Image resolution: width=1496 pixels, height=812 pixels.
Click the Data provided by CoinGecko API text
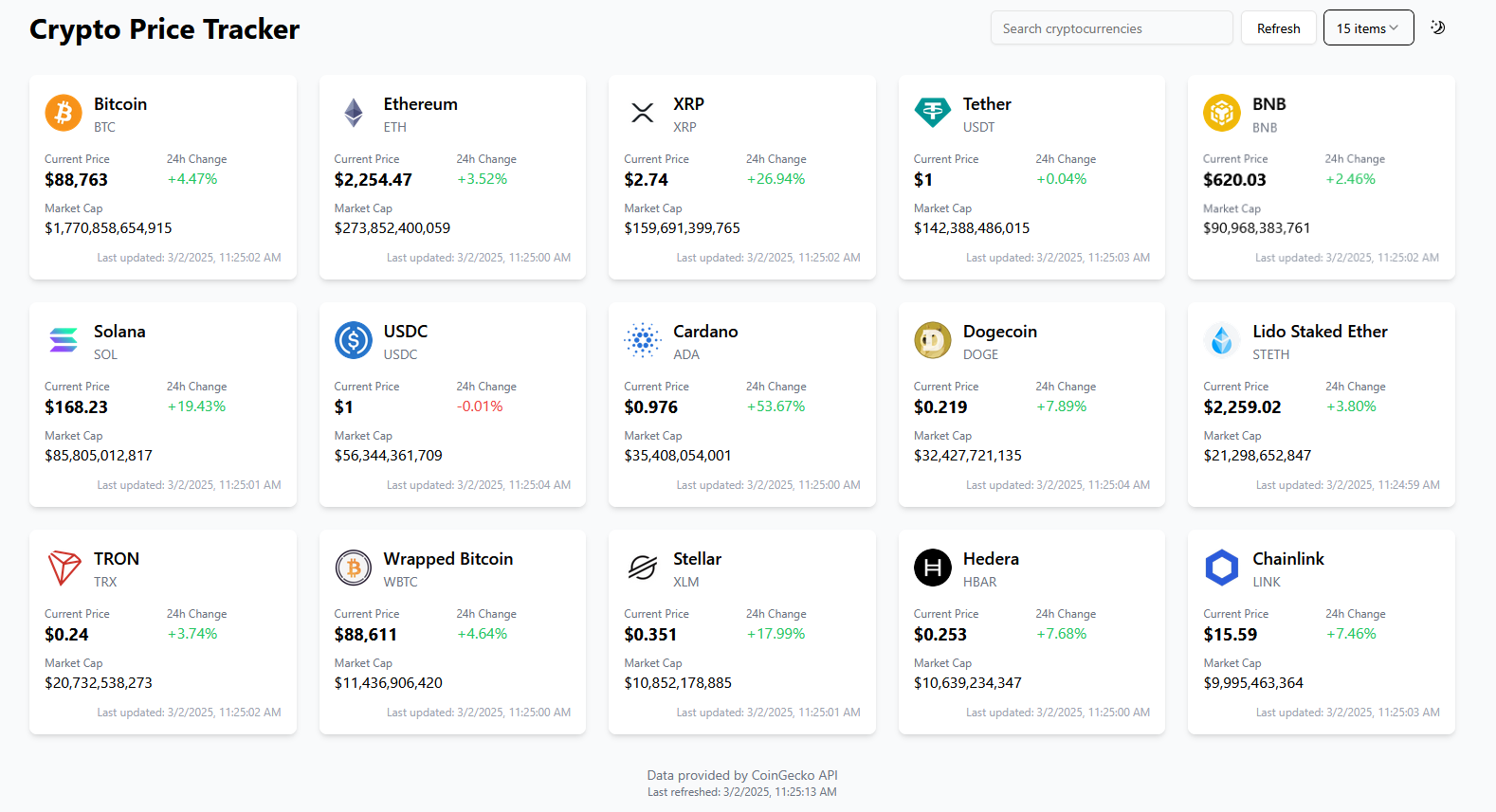pyautogui.click(x=742, y=775)
